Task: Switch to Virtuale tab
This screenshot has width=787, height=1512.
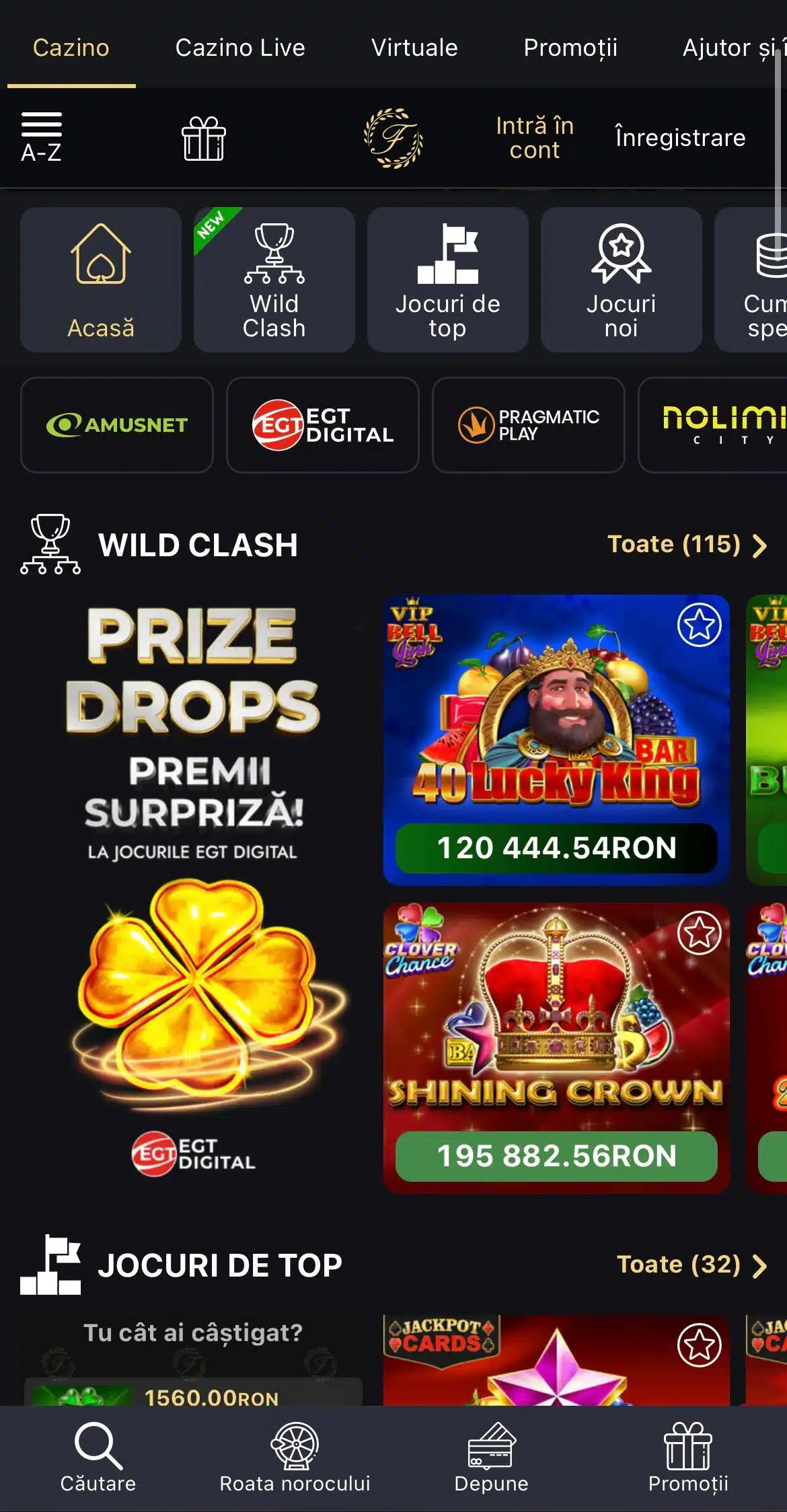Action: click(414, 48)
